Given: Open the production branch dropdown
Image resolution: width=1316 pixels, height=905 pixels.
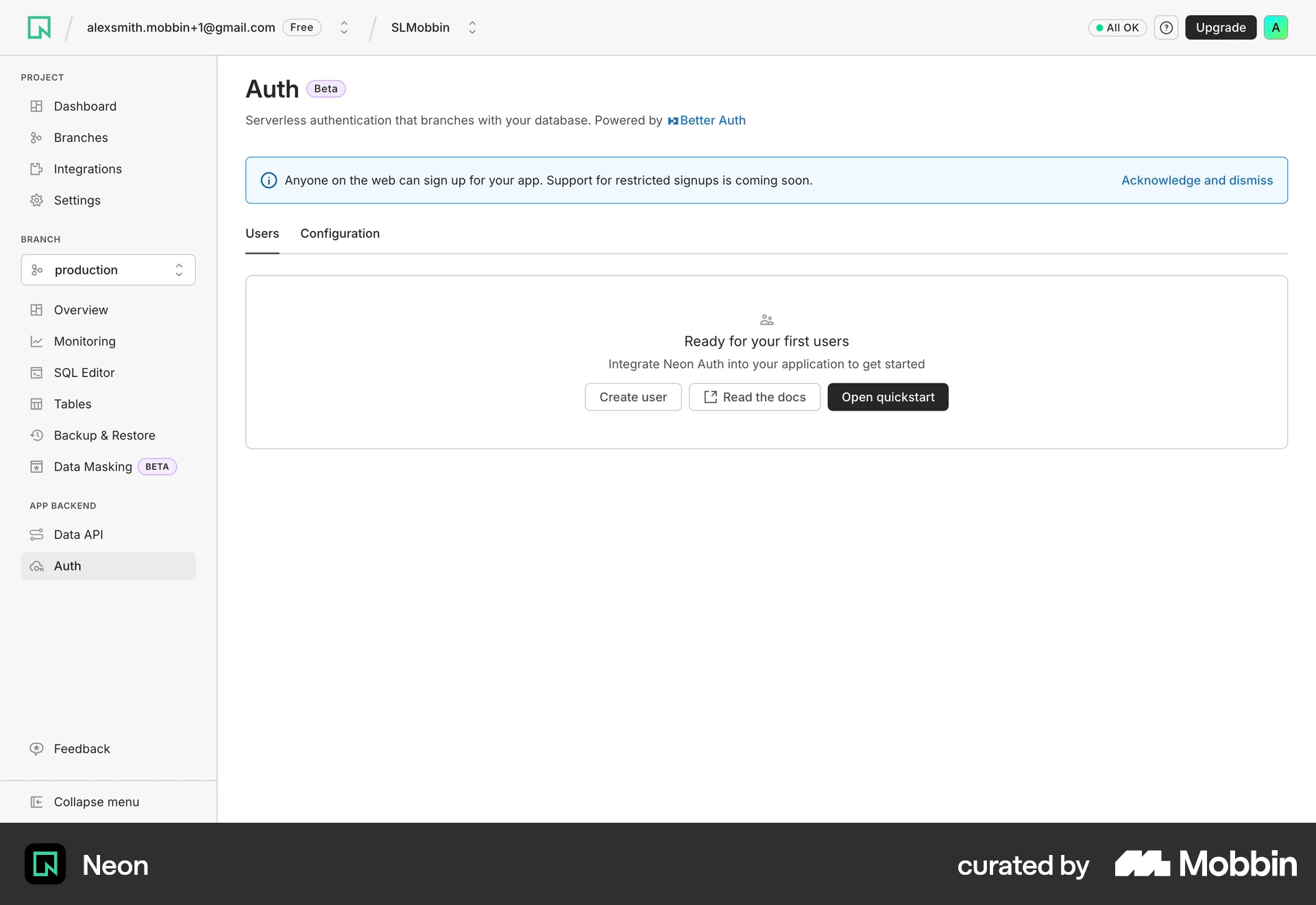Looking at the screenshot, I should click(x=108, y=270).
